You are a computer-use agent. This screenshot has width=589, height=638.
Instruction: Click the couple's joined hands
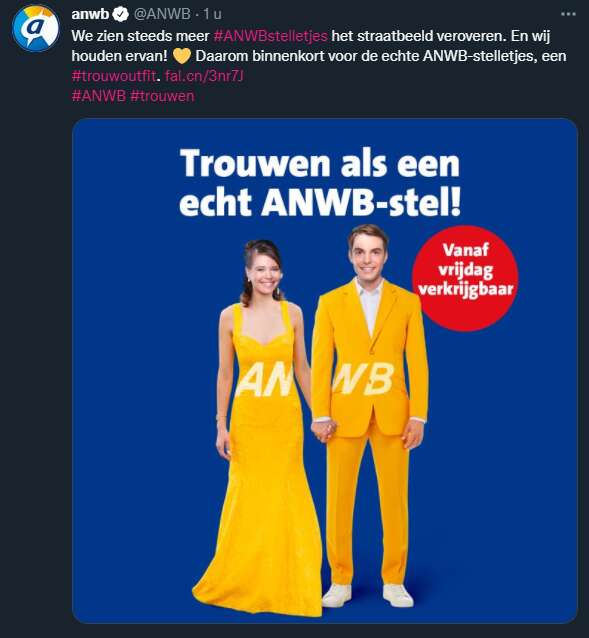[x=324, y=431]
